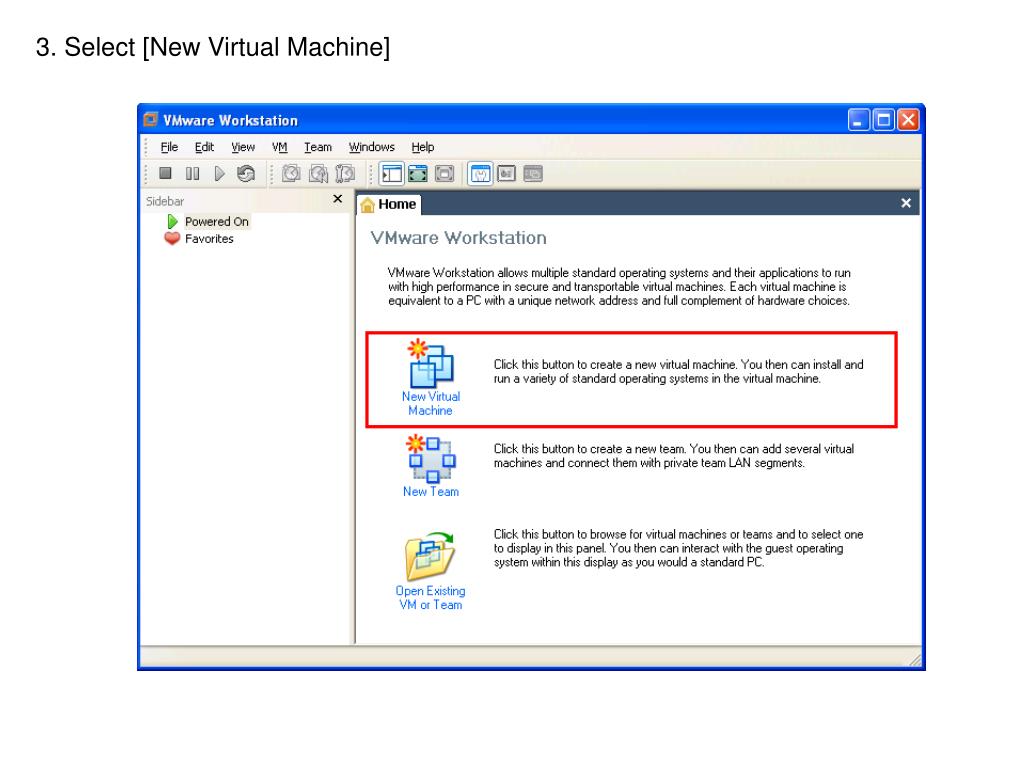Click the Appliance View toolbar icon

click(507, 174)
